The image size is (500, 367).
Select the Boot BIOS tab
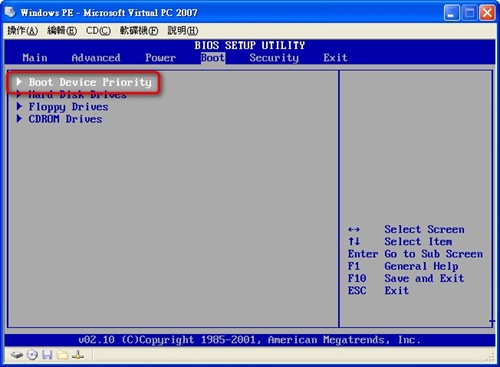point(213,58)
